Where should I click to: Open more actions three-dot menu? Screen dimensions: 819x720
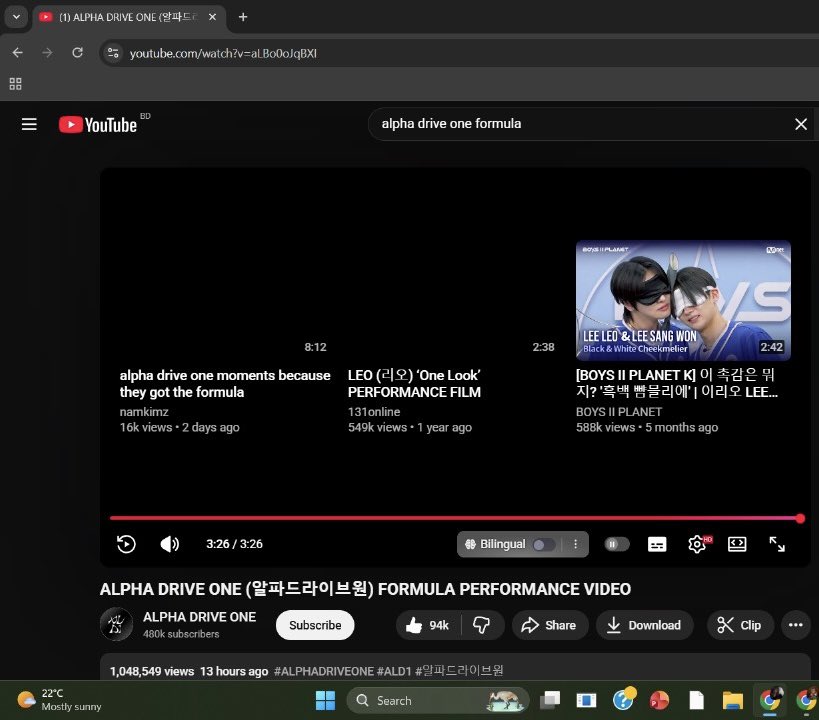pyautogui.click(x=795, y=625)
